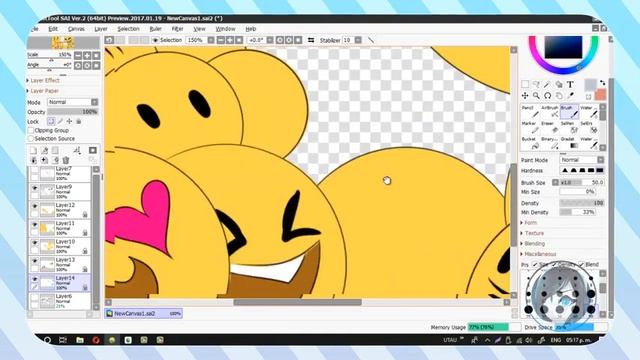Screen dimensions: 640x360
Task: Swap foreground and background colors
Action: coord(602,83)
